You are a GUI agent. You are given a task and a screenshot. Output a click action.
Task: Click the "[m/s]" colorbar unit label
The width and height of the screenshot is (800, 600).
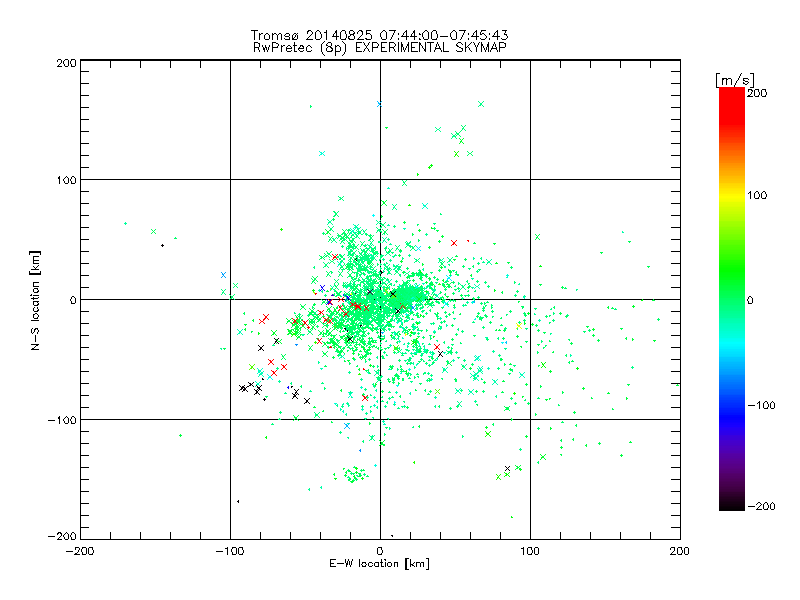[x=734, y=80]
